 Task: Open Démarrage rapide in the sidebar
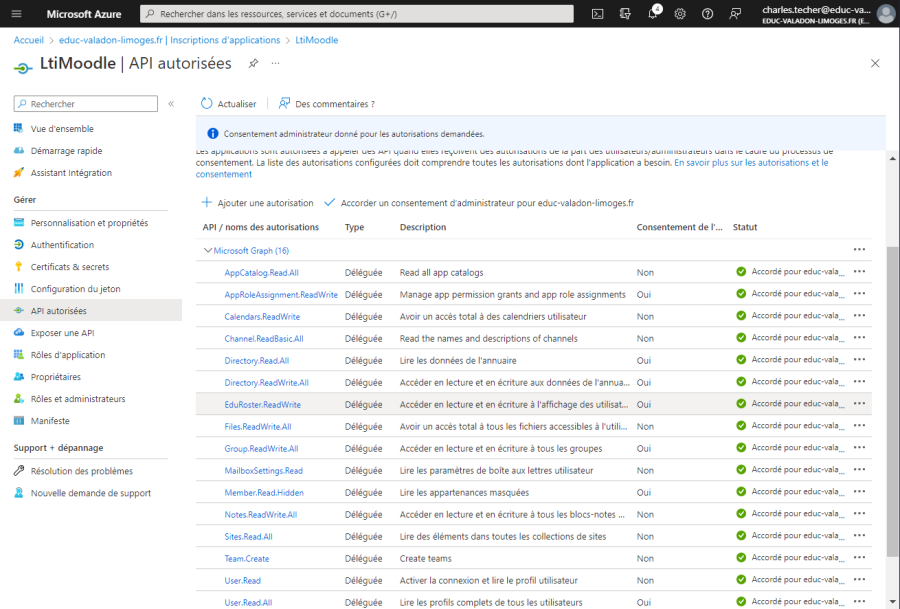click(x=67, y=150)
